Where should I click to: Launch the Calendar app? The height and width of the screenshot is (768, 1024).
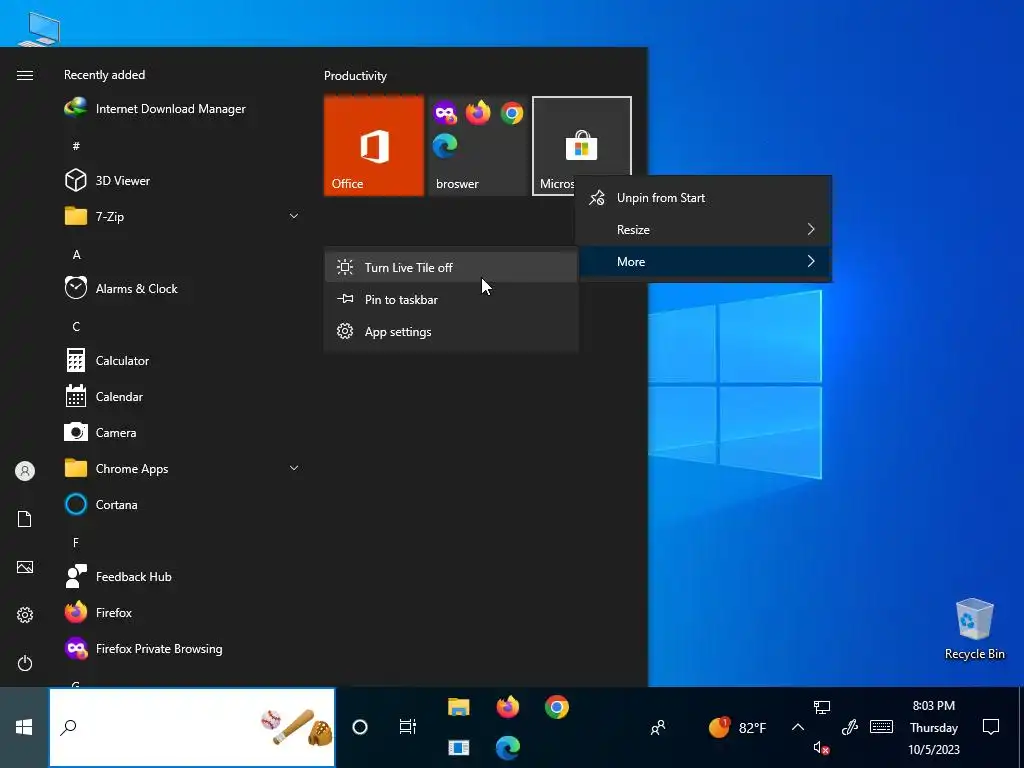pyautogui.click(x=104, y=396)
